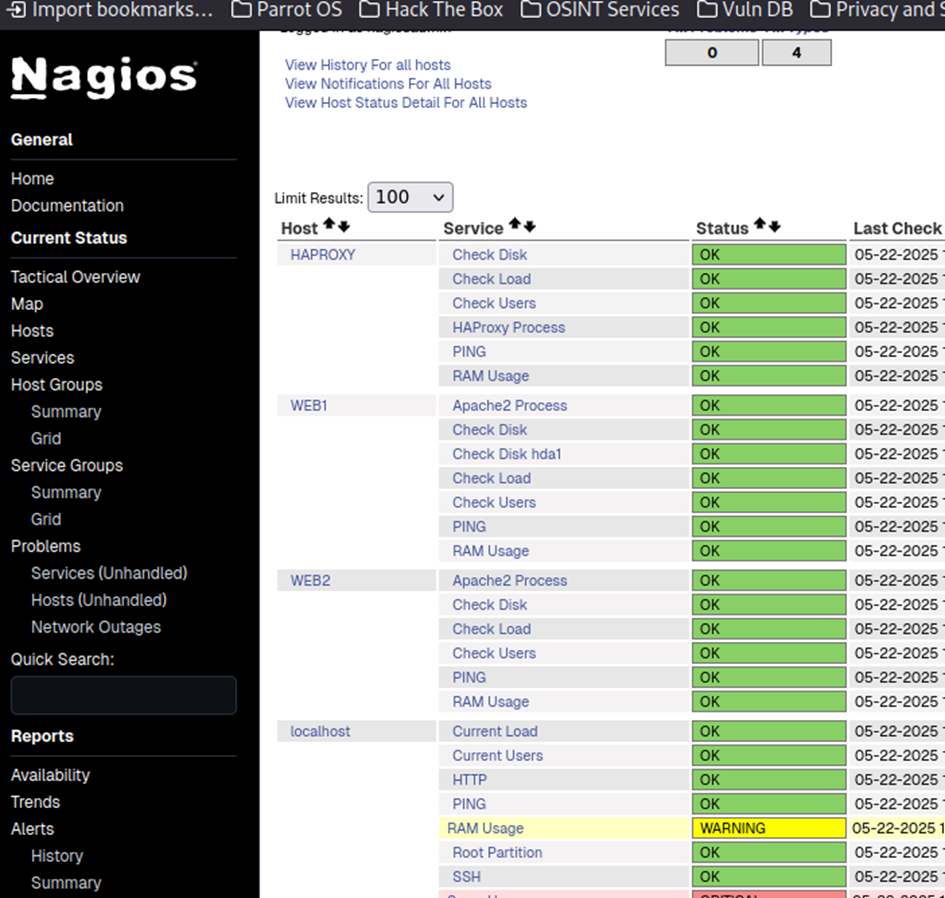Open the Problems page in the sidebar

tap(46, 546)
